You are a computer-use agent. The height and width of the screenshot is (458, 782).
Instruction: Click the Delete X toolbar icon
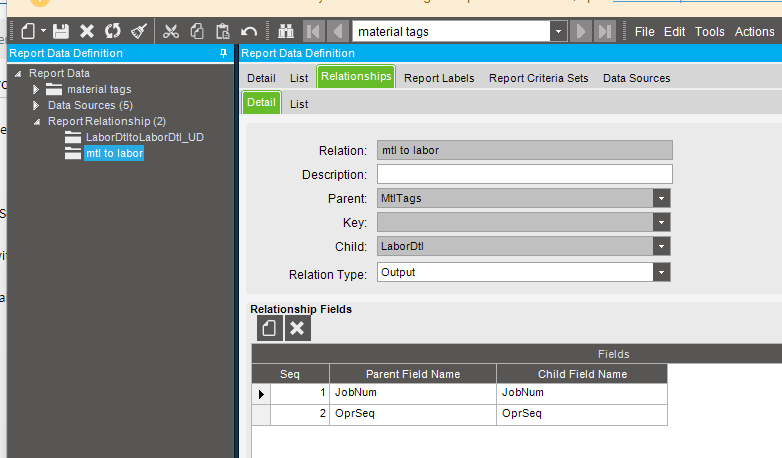coord(87,31)
